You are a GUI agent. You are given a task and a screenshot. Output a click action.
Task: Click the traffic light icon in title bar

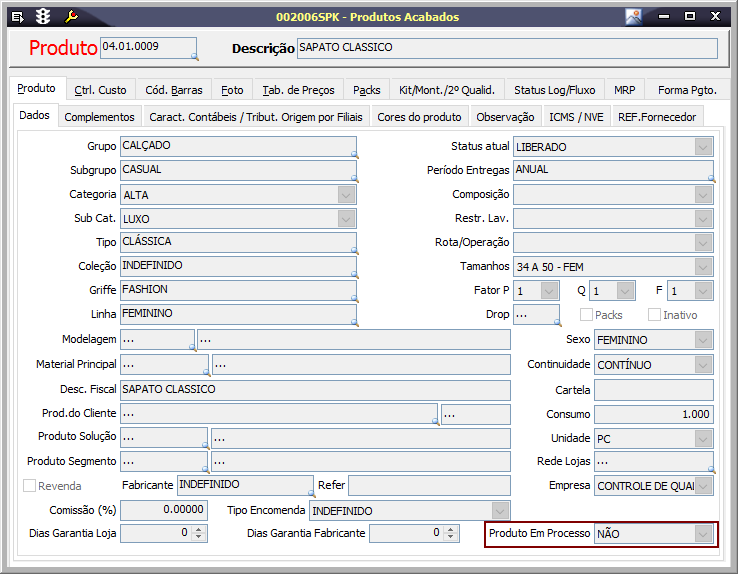tap(43, 17)
